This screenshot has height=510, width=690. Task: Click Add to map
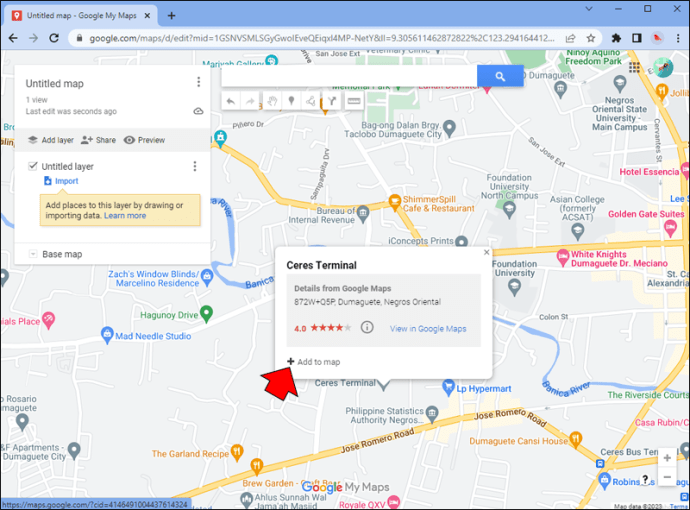pyautogui.click(x=314, y=362)
